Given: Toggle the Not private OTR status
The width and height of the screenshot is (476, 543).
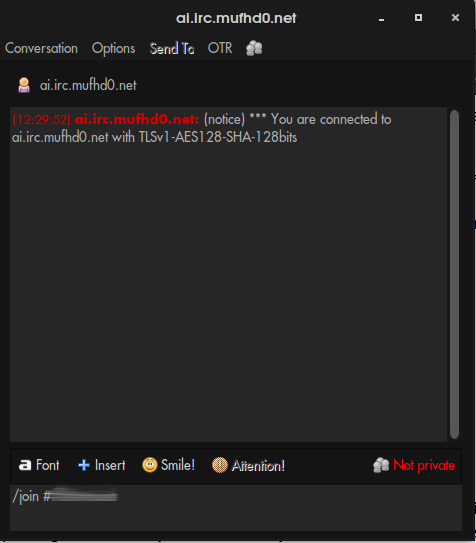Looking at the screenshot, I should (414, 465).
